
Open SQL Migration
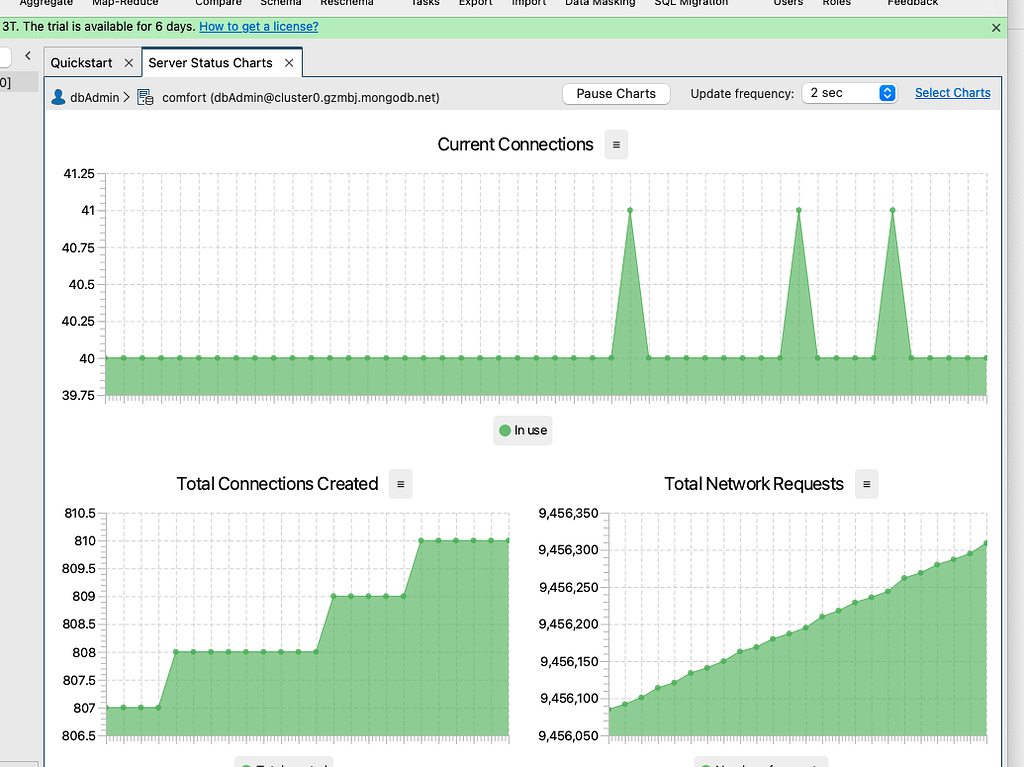[690, 3]
